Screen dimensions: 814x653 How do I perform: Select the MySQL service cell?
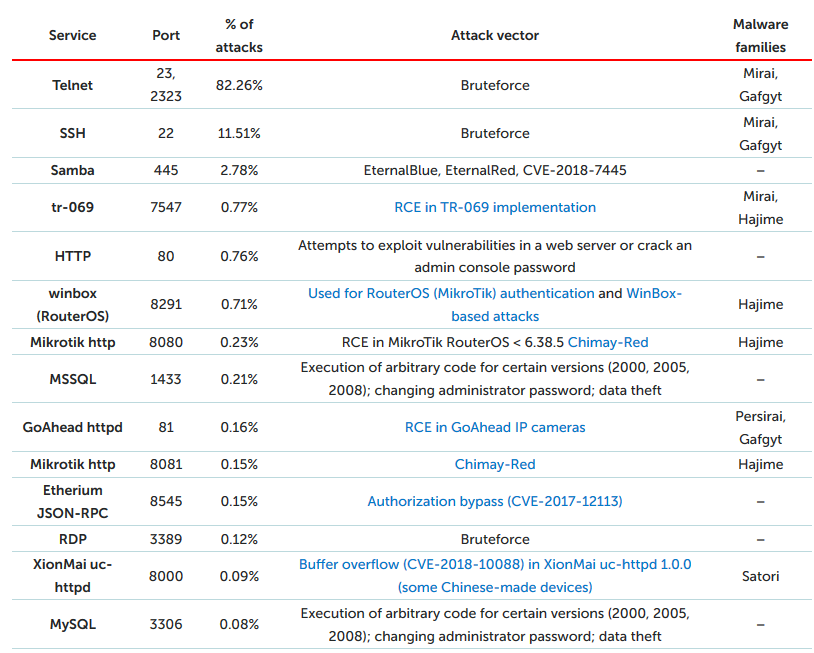[73, 625]
